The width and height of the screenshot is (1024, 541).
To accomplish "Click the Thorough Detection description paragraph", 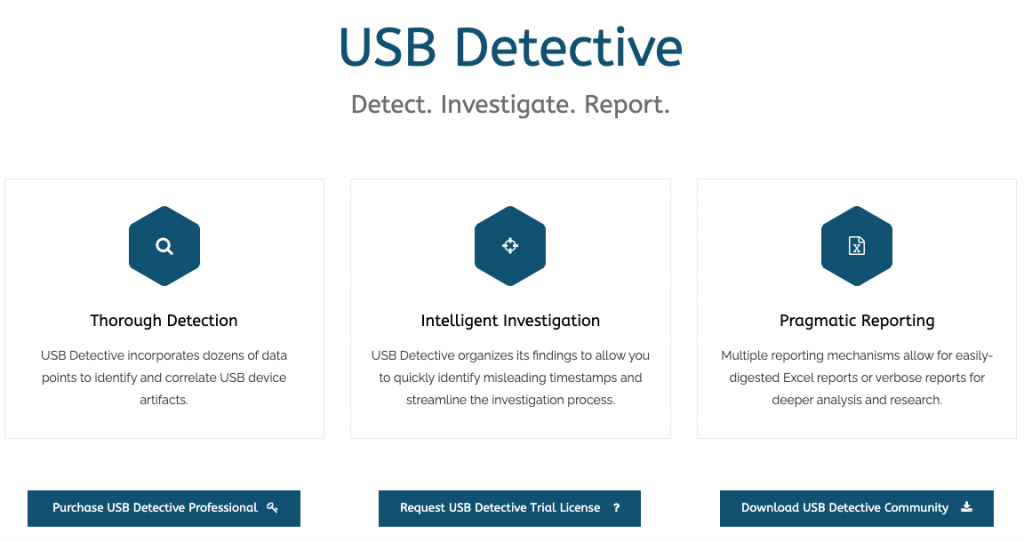I will 164,377.
